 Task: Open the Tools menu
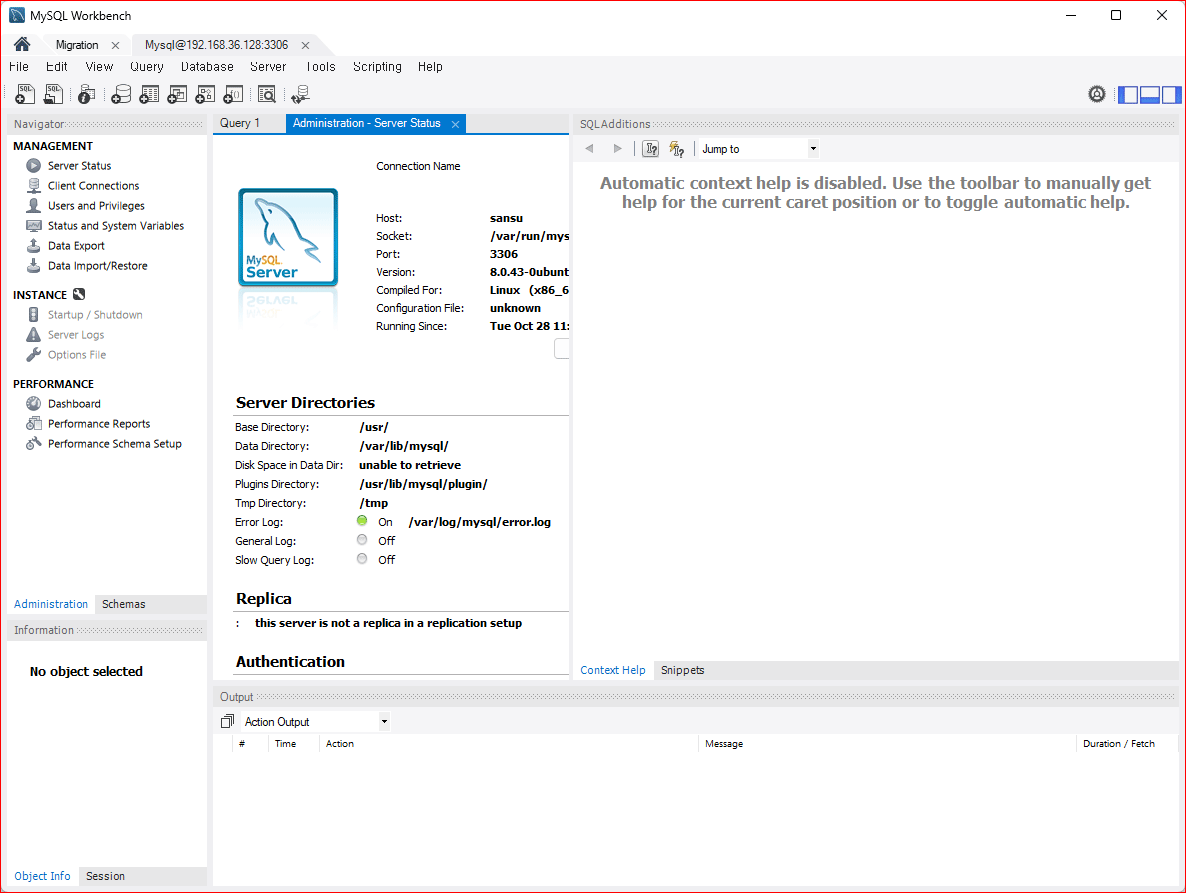click(321, 67)
